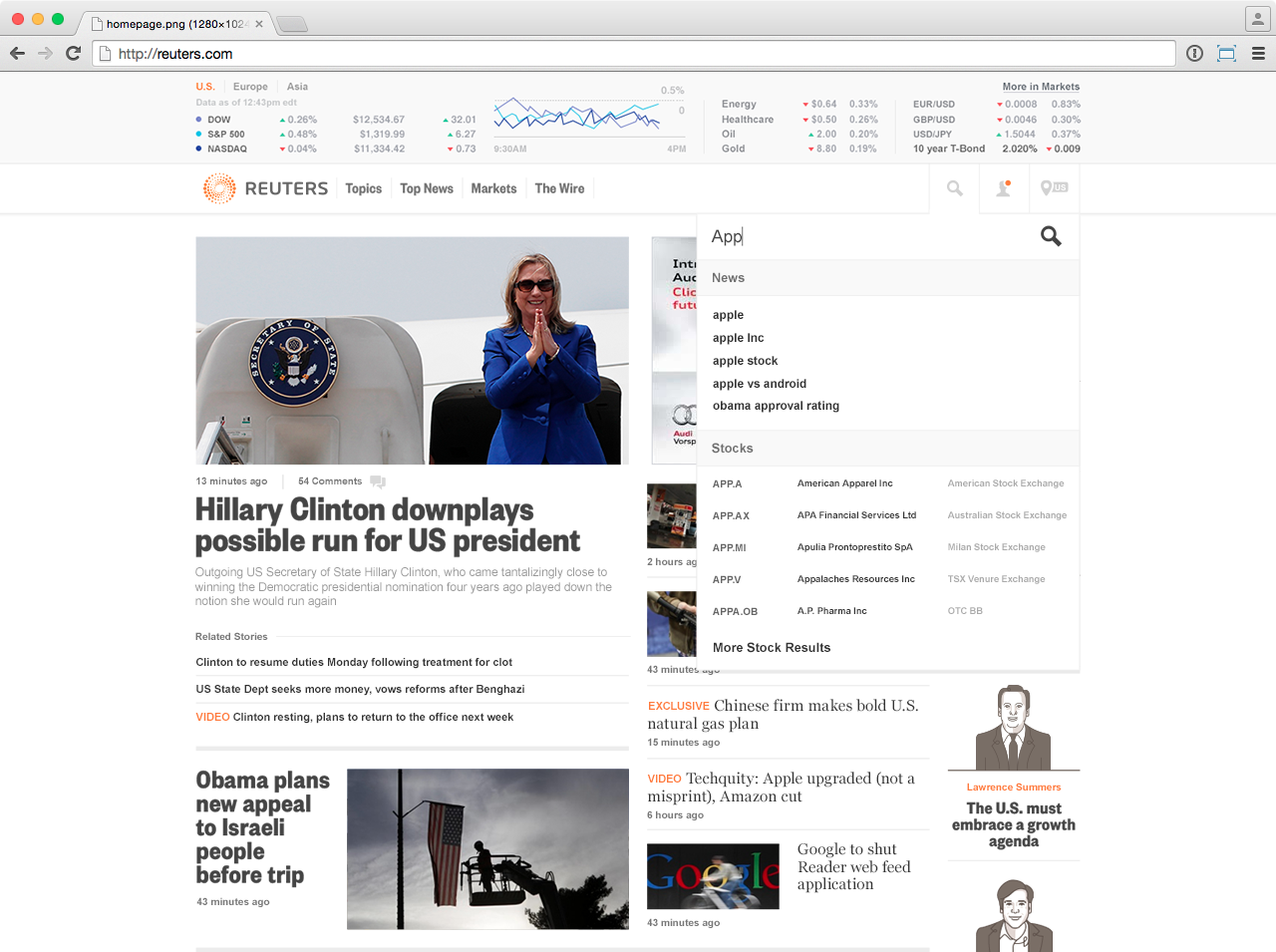1276x952 pixels.
Task: Click the US edition location pin icon
Action: tap(1053, 188)
